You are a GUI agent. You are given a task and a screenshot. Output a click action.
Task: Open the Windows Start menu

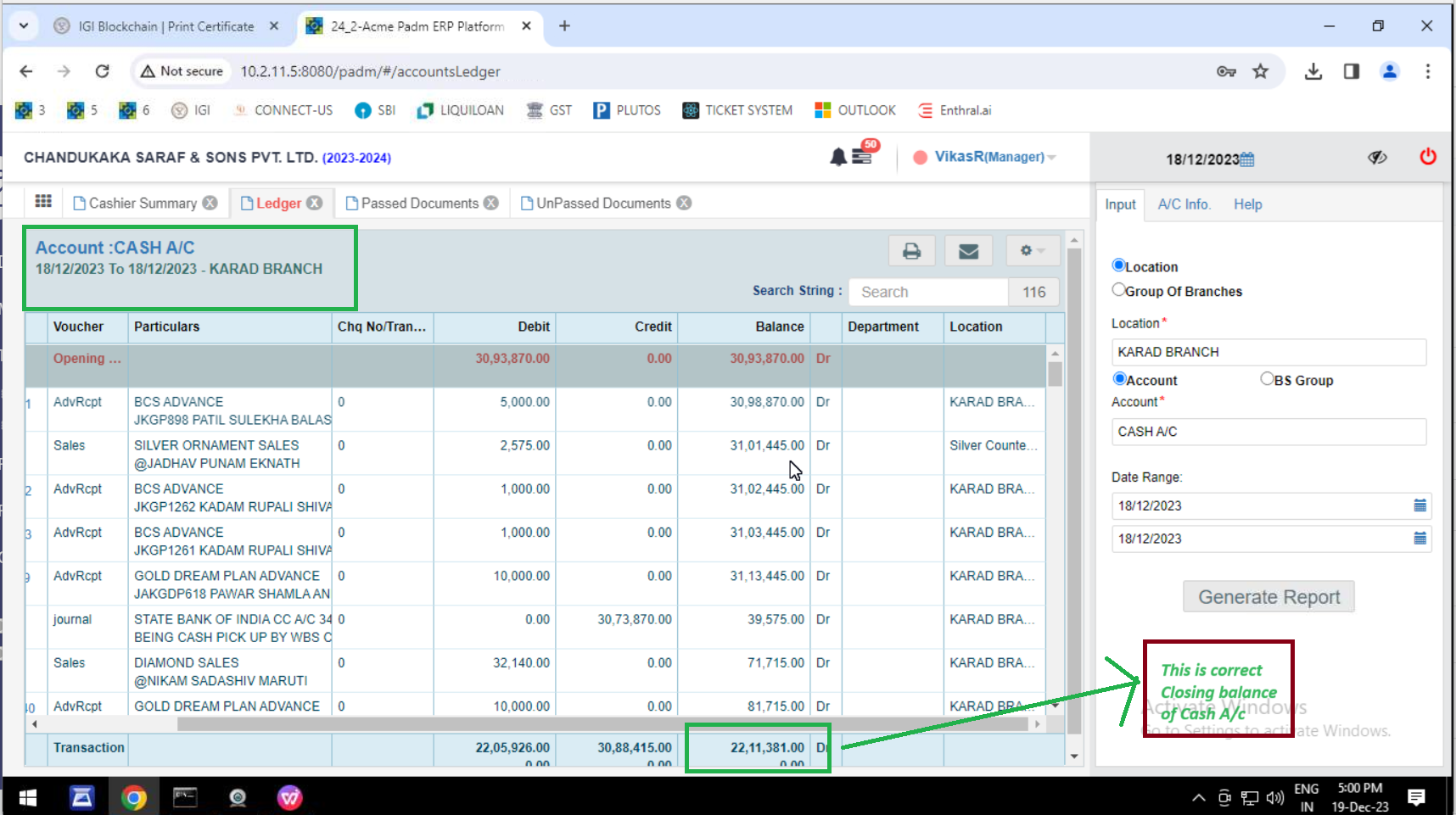pyautogui.click(x=27, y=797)
